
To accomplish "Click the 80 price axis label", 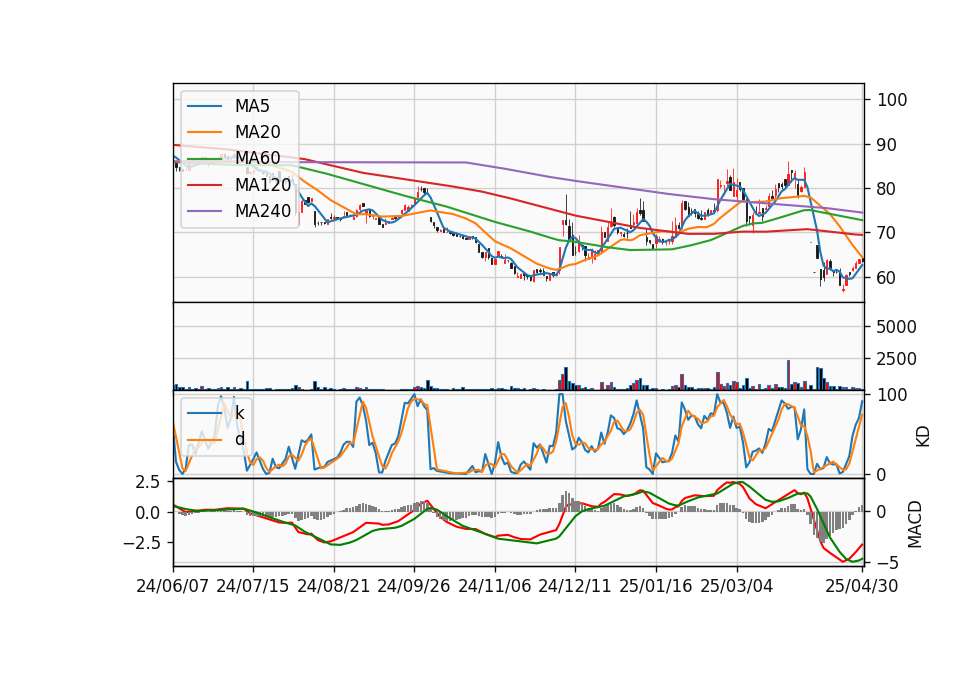I will click(x=887, y=189).
